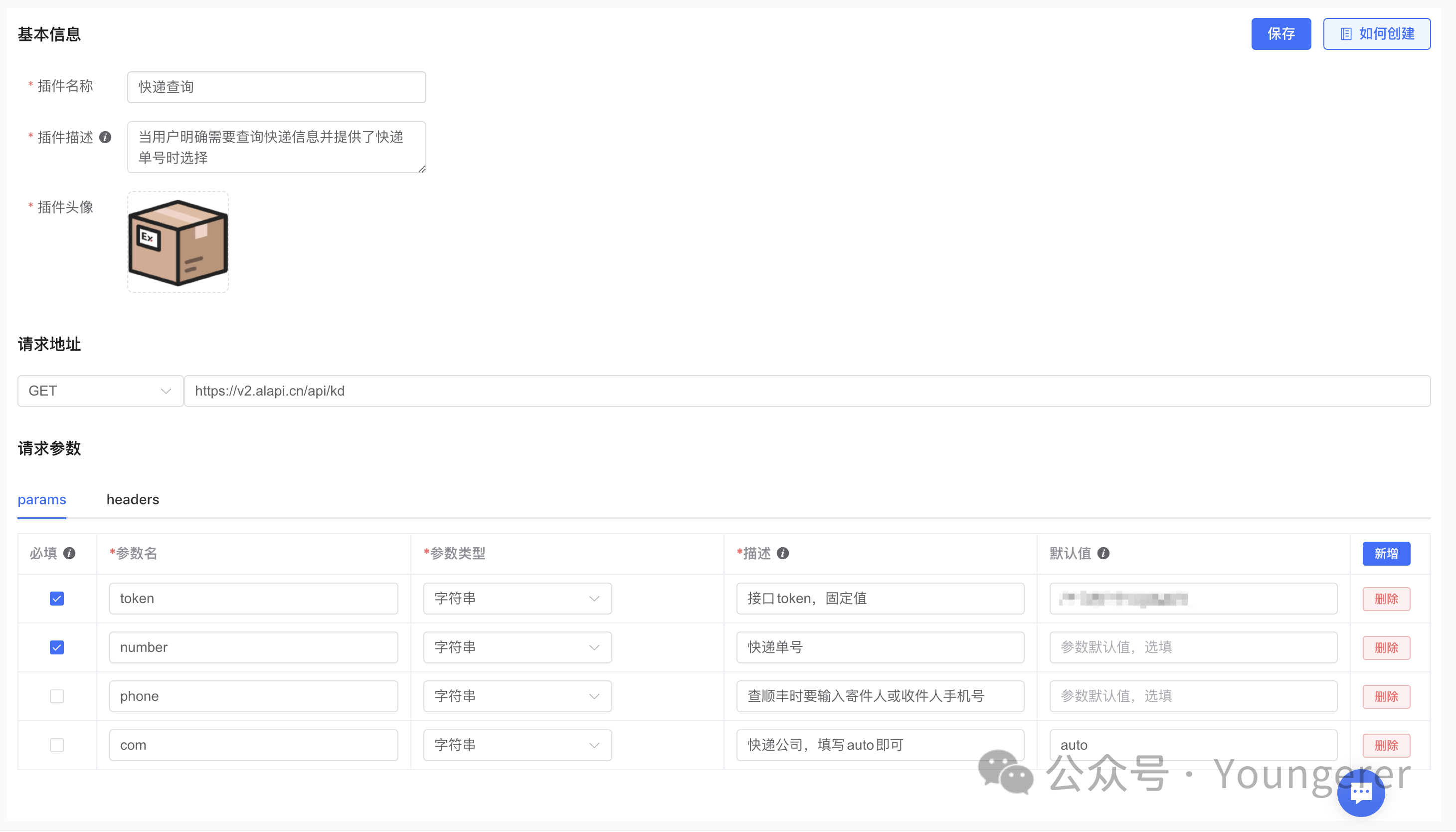The image size is (1456, 832).
Task: Uncheck required checkbox for token row
Action: [x=56, y=598]
